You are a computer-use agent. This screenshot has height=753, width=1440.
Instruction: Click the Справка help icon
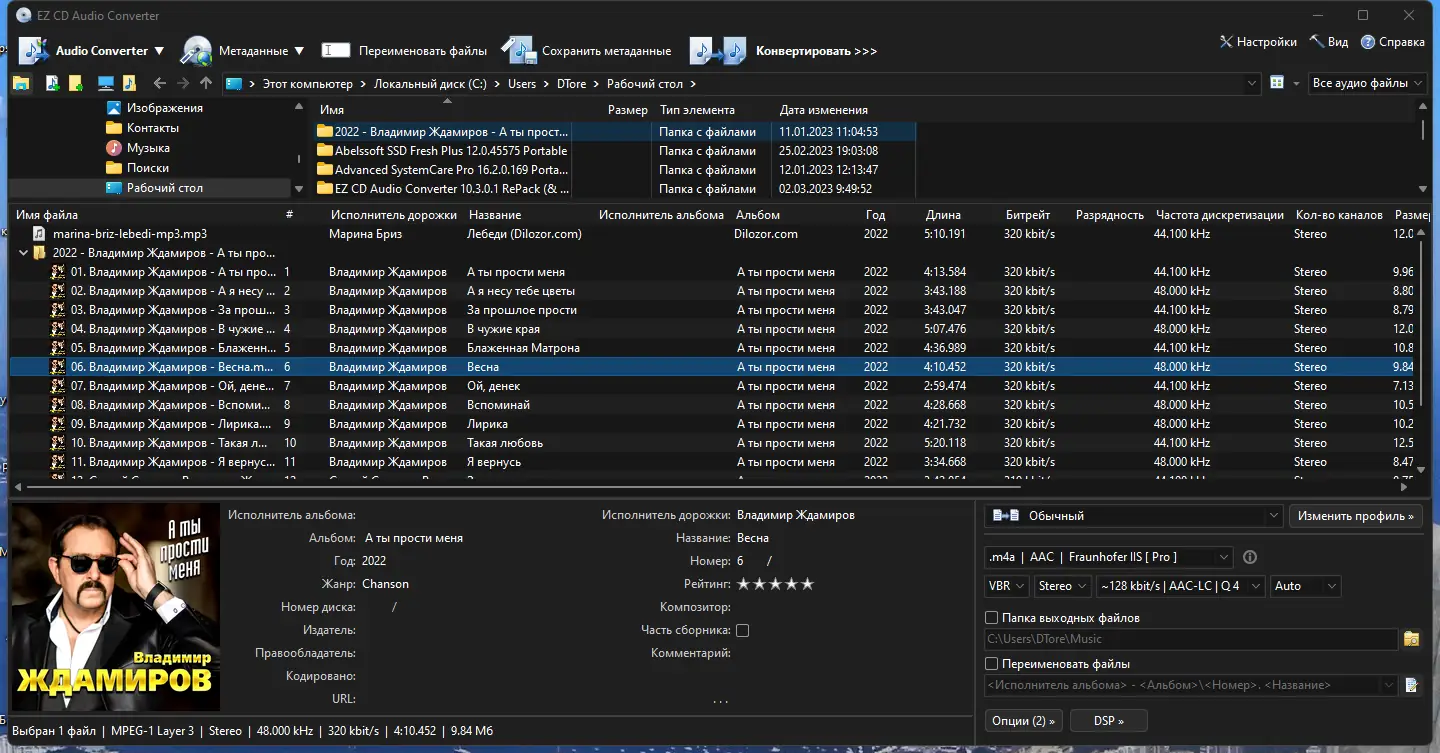coord(1367,42)
